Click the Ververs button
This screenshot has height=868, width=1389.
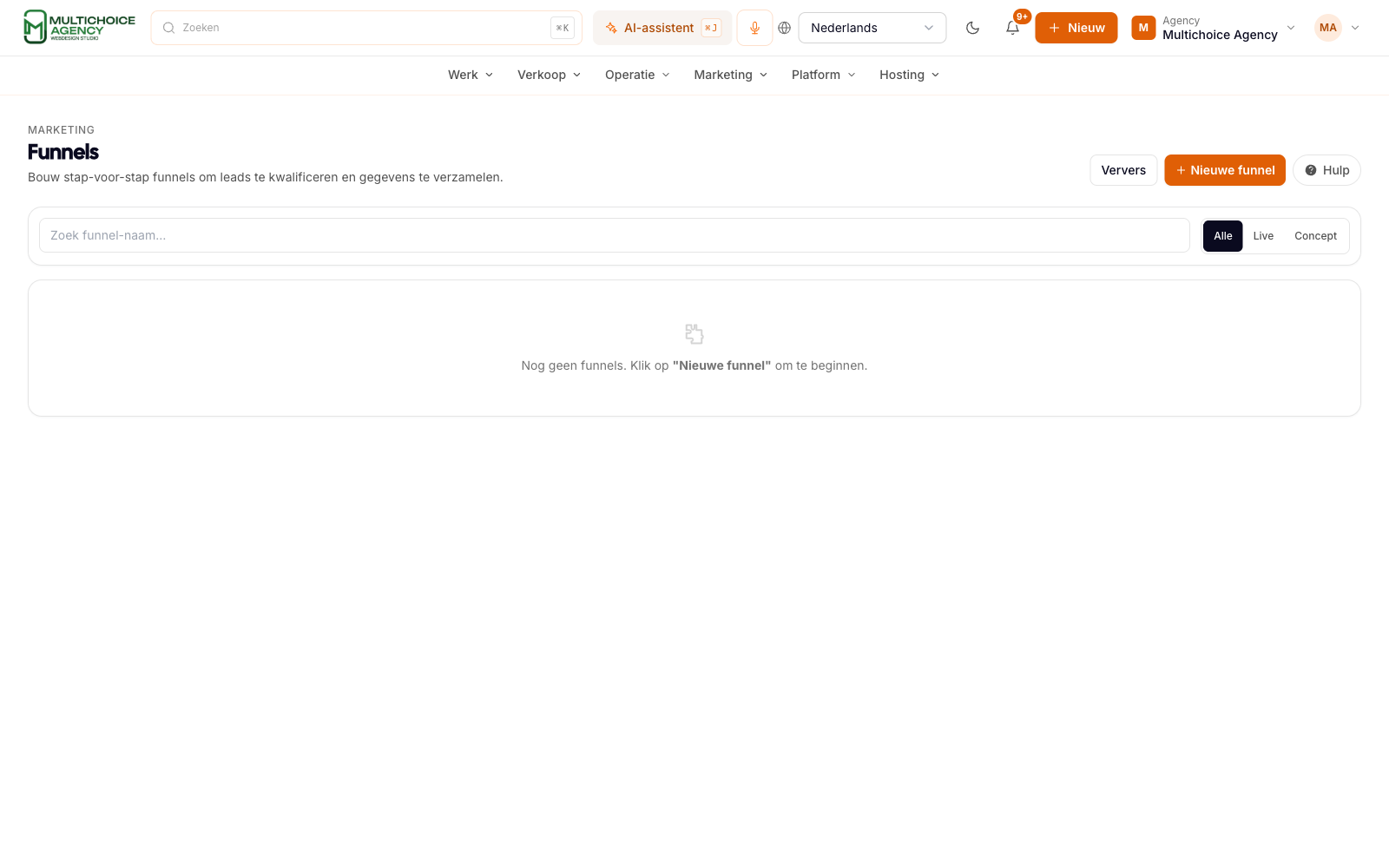tap(1123, 170)
